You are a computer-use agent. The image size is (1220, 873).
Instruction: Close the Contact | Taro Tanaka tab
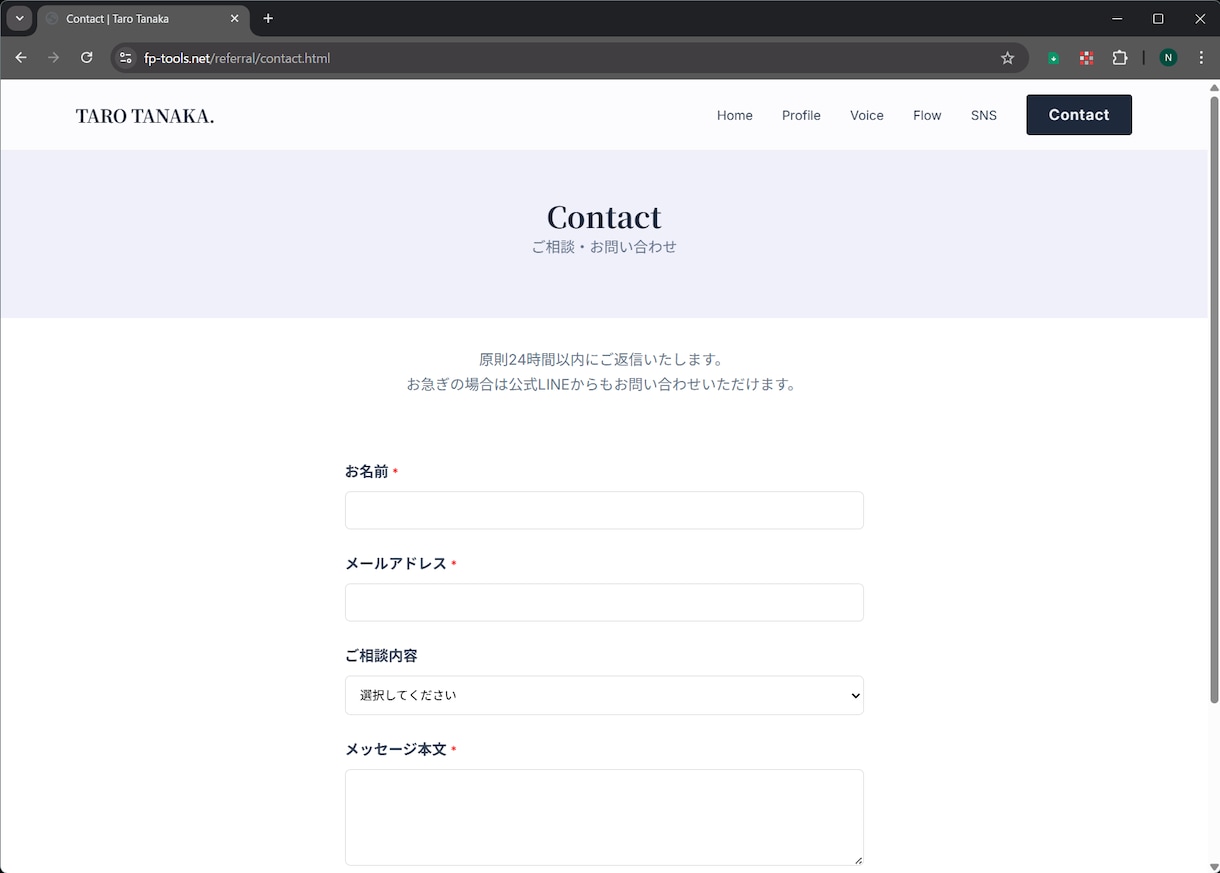click(x=235, y=18)
